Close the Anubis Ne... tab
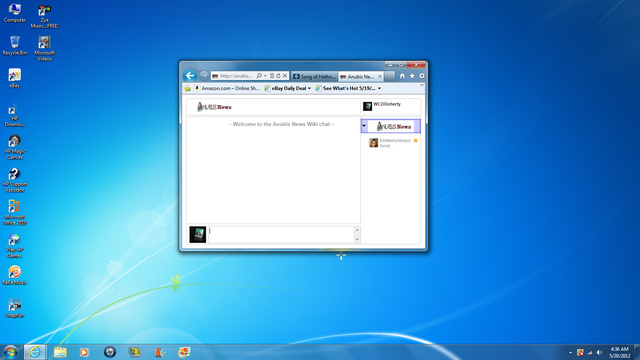The width and height of the screenshot is (640, 360). coord(380,76)
